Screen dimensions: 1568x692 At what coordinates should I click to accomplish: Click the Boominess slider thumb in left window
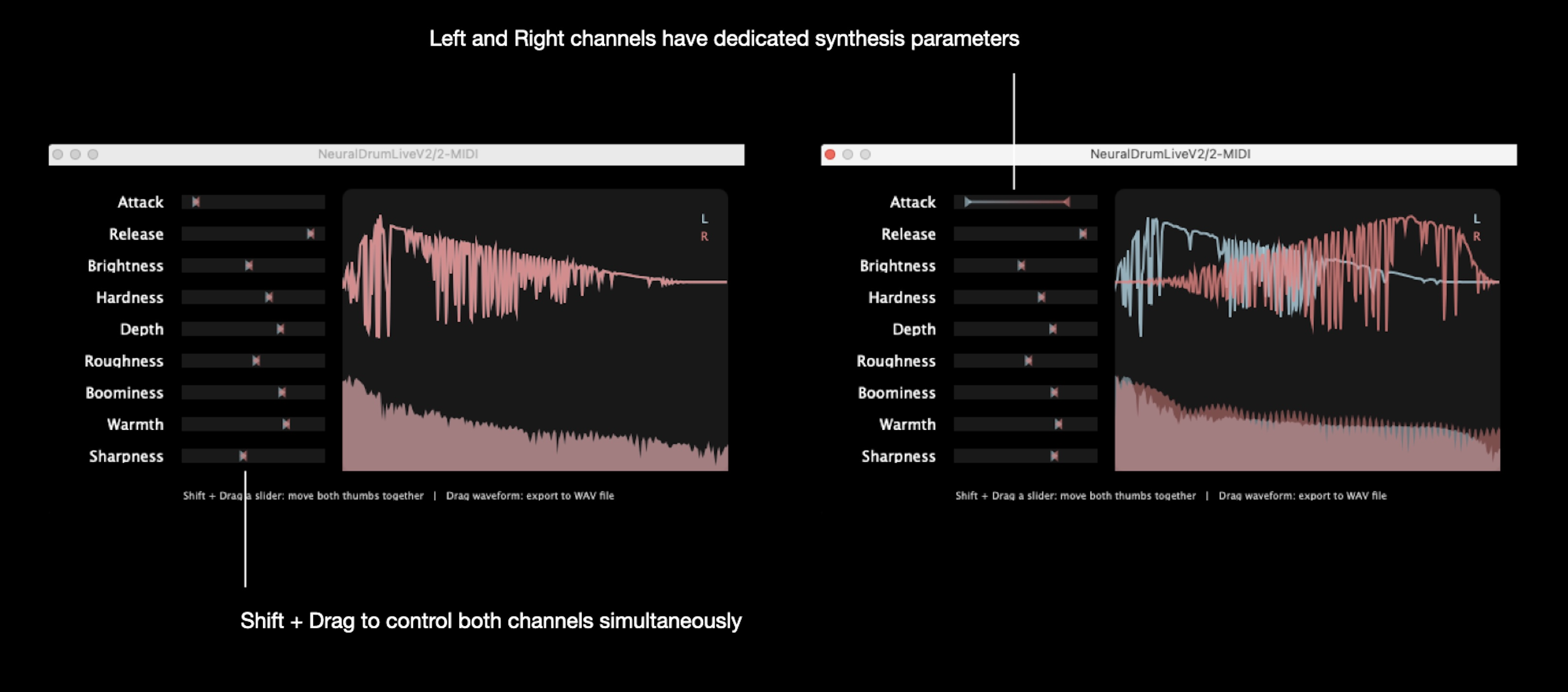tap(282, 392)
